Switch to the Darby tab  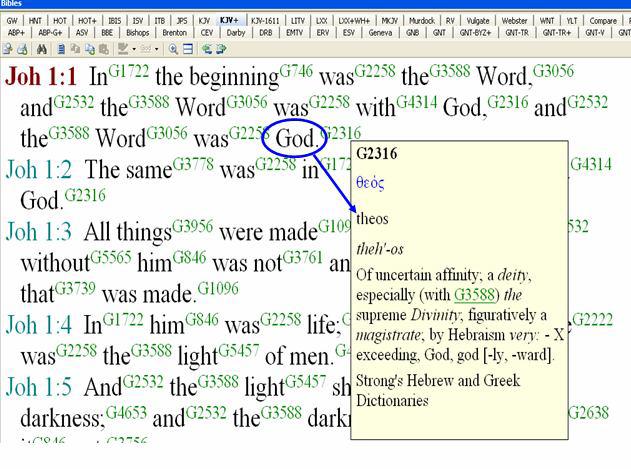236,33
